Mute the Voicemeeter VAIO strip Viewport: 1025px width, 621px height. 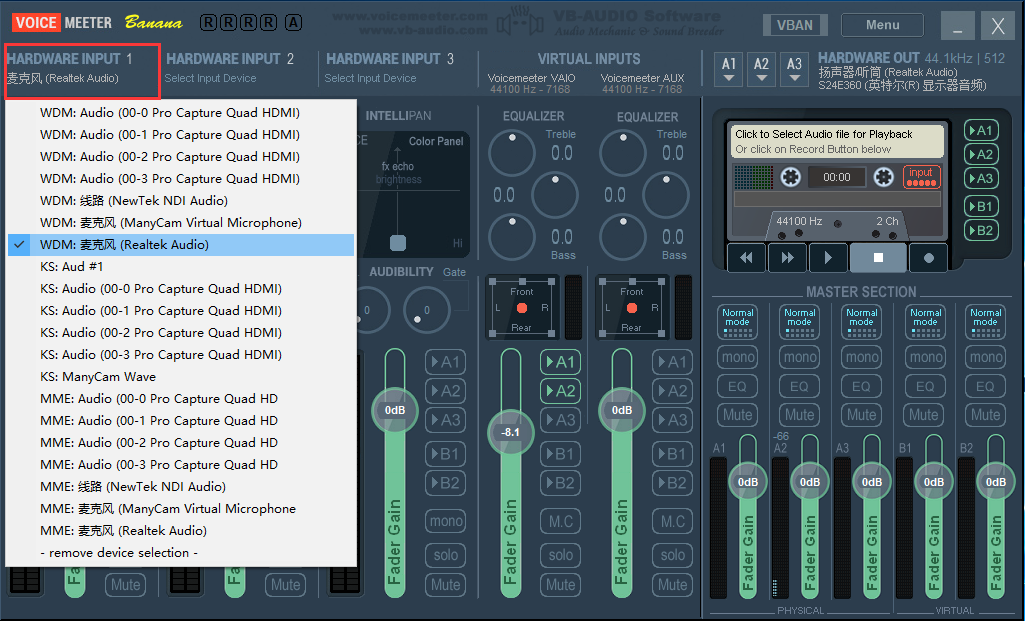pos(560,584)
